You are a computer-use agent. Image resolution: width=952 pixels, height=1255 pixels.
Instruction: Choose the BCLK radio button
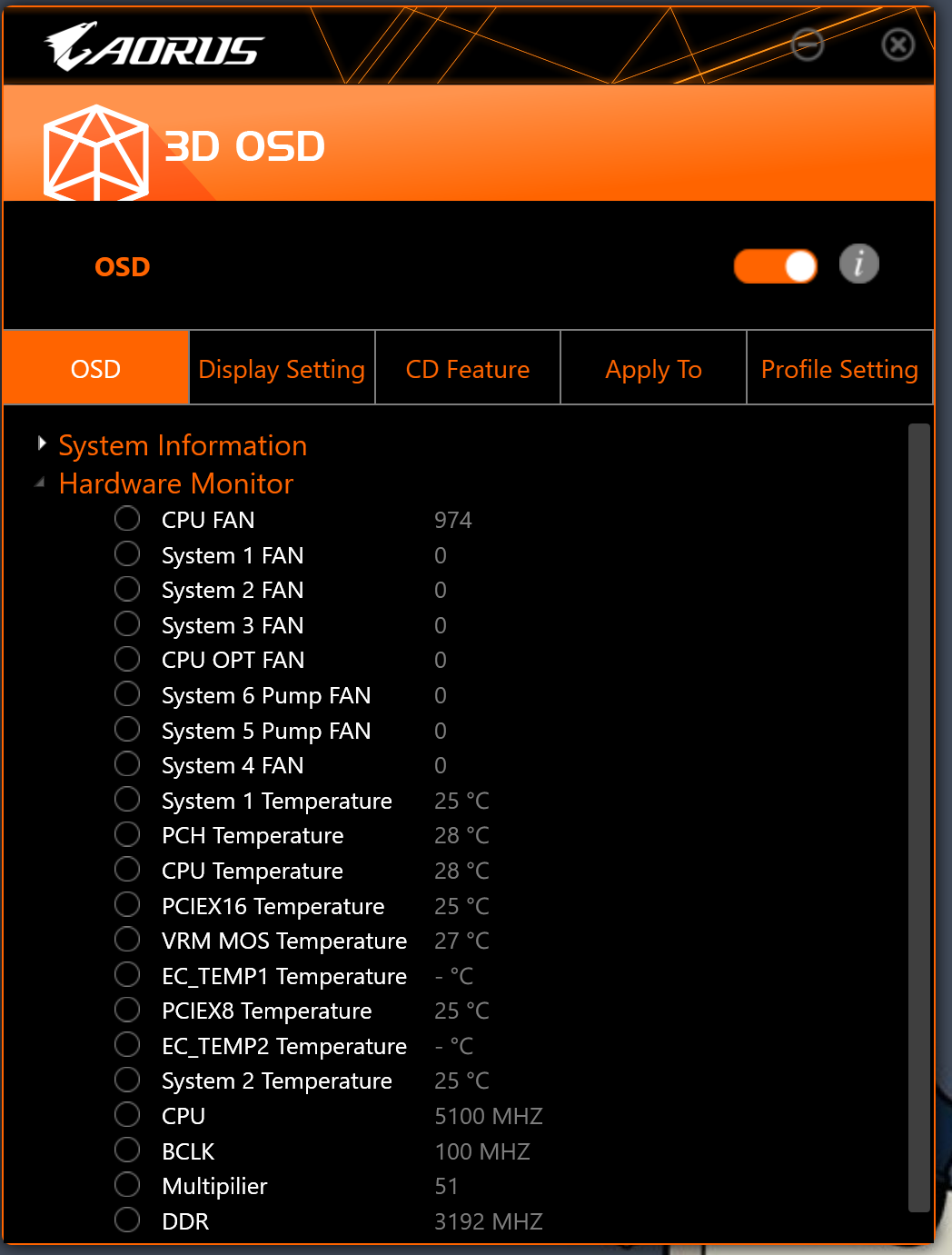click(x=127, y=1150)
